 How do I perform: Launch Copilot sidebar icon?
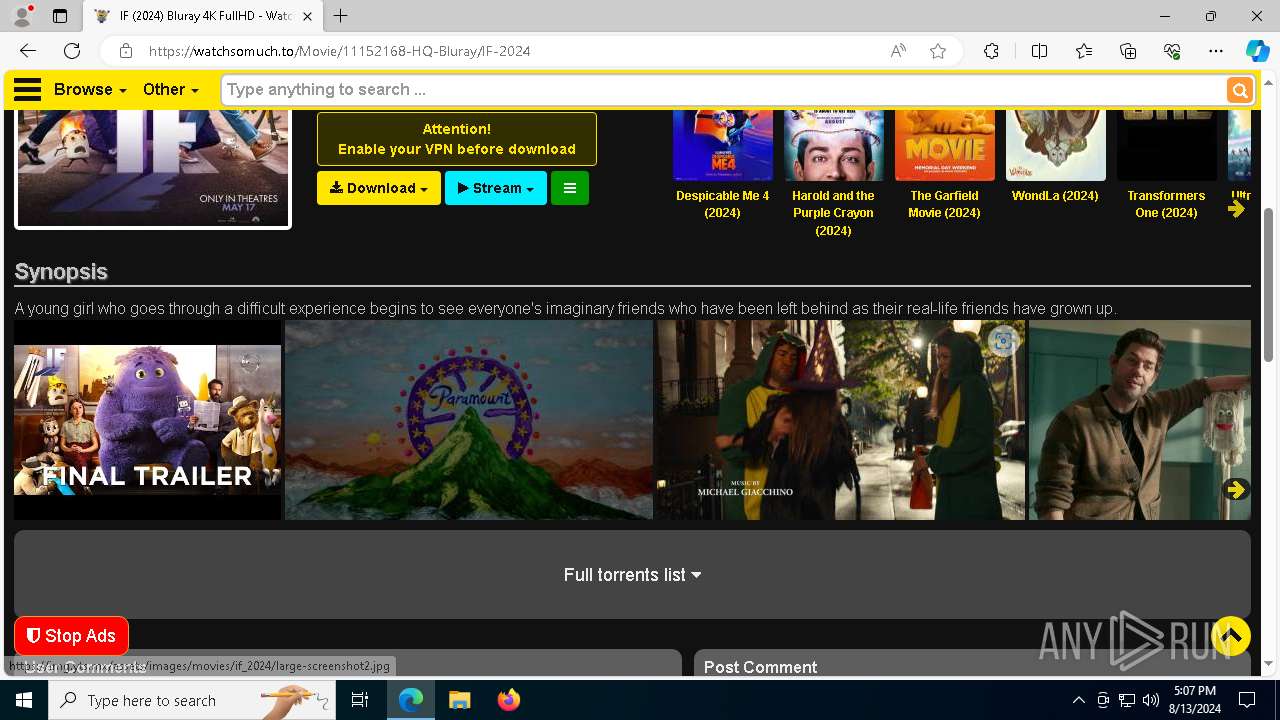click(1257, 51)
